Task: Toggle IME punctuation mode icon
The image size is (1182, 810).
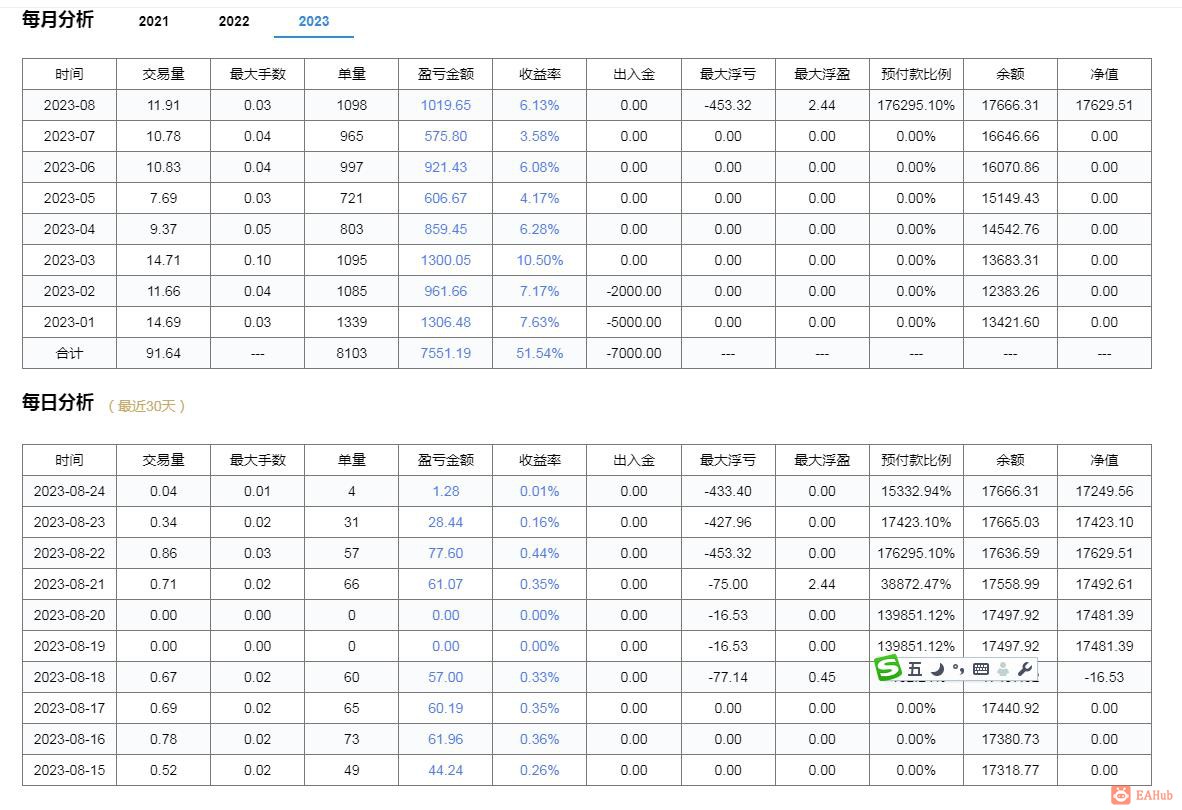Action: (958, 670)
